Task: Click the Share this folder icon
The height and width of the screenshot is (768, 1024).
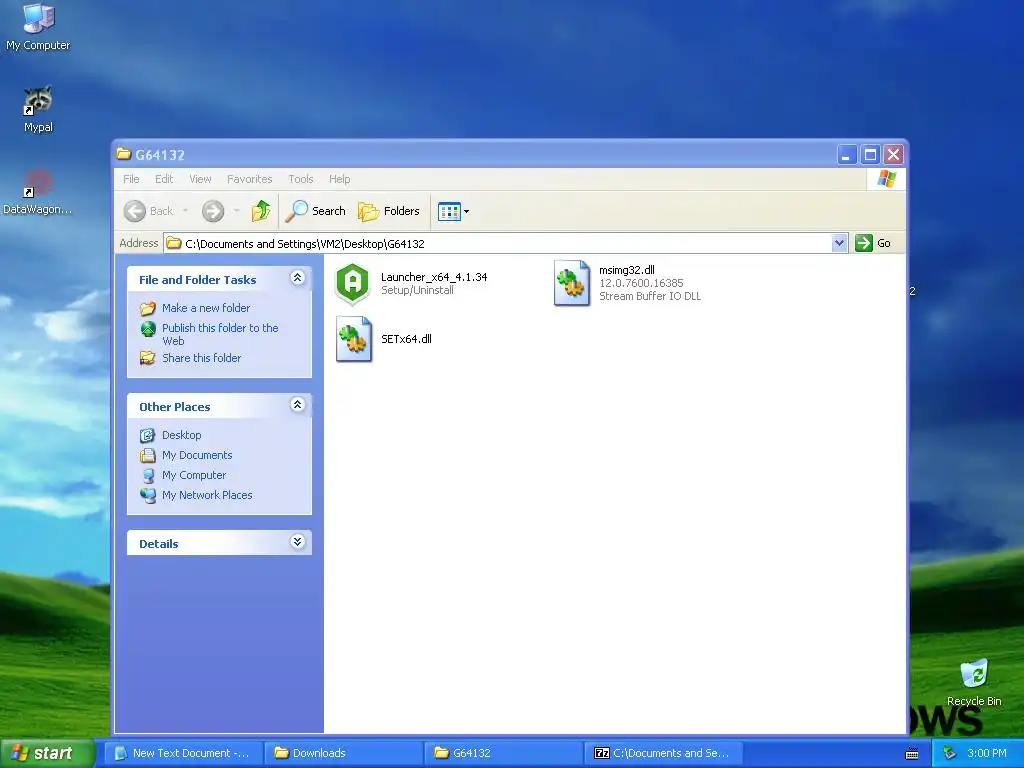Action: pyautogui.click(x=148, y=358)
